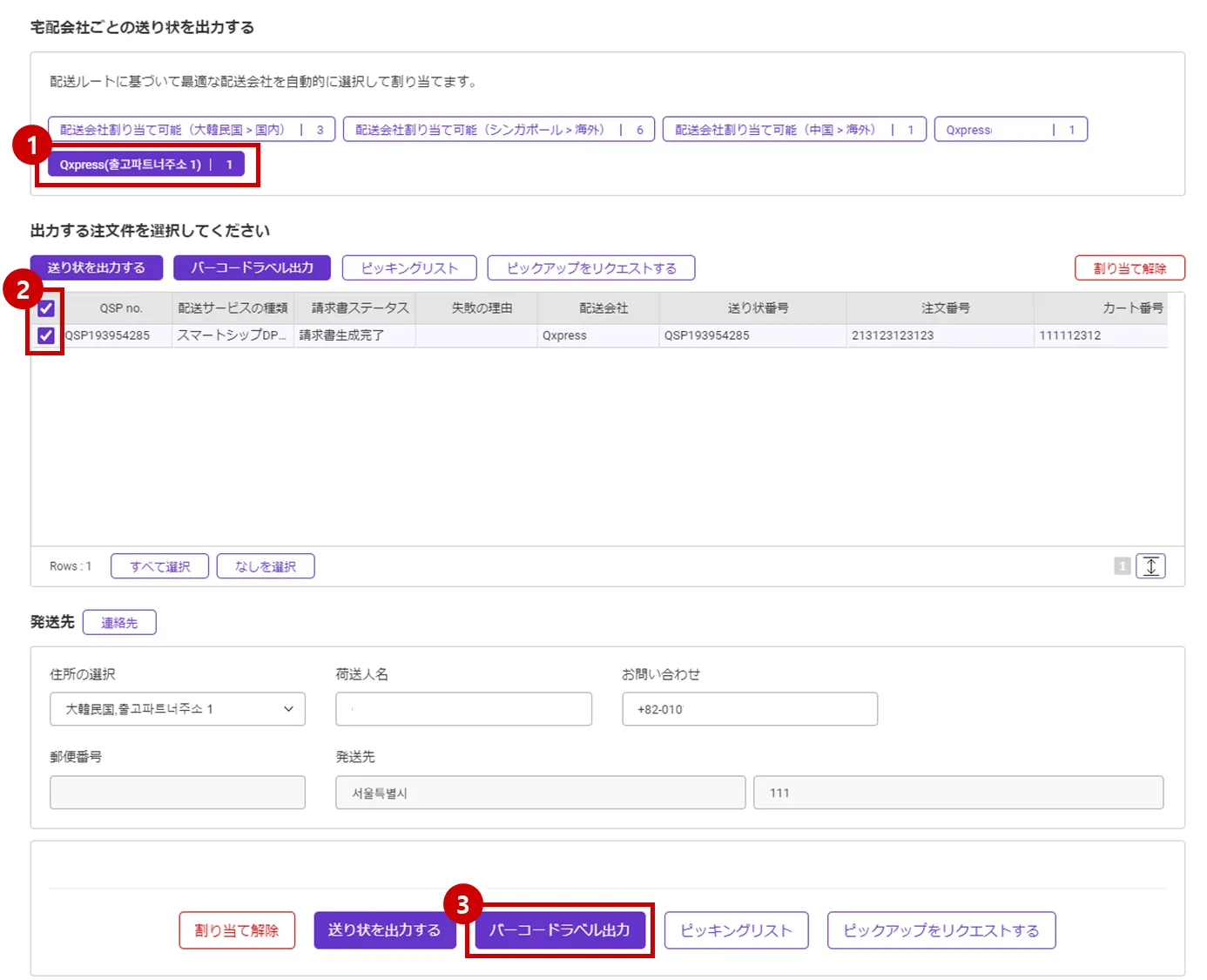Viewport: 1207px width, 980px height.
Task: Click the スマートシップDP... service type cell
Action: (233, 335)
